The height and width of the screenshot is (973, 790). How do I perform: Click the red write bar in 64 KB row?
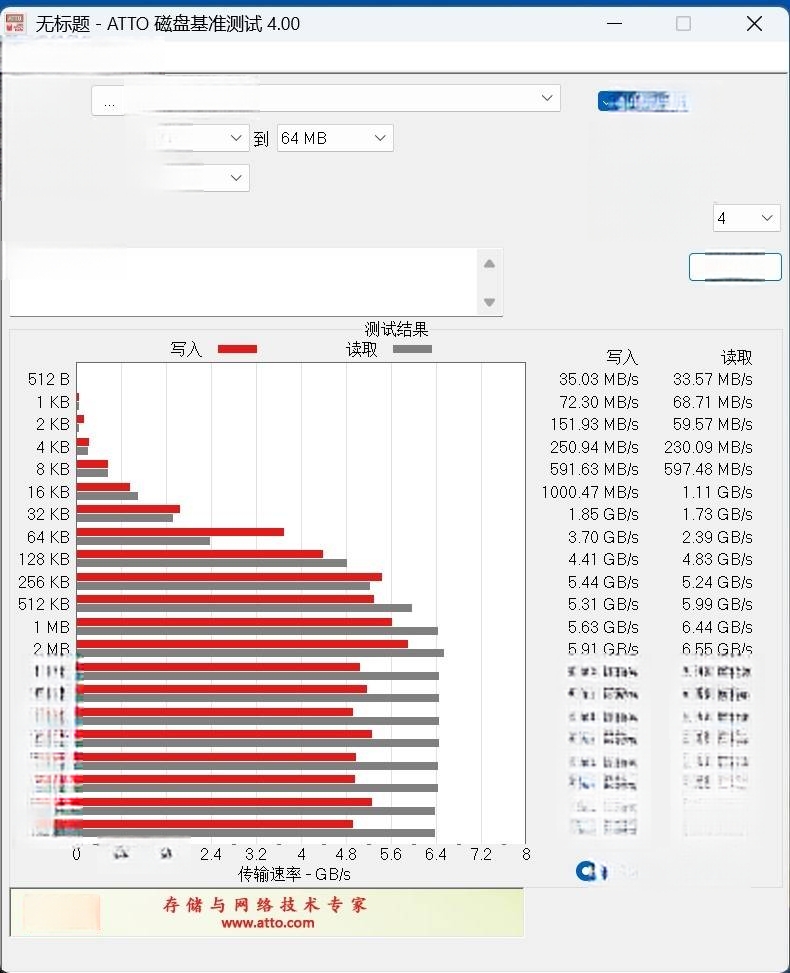pos(180,532)
